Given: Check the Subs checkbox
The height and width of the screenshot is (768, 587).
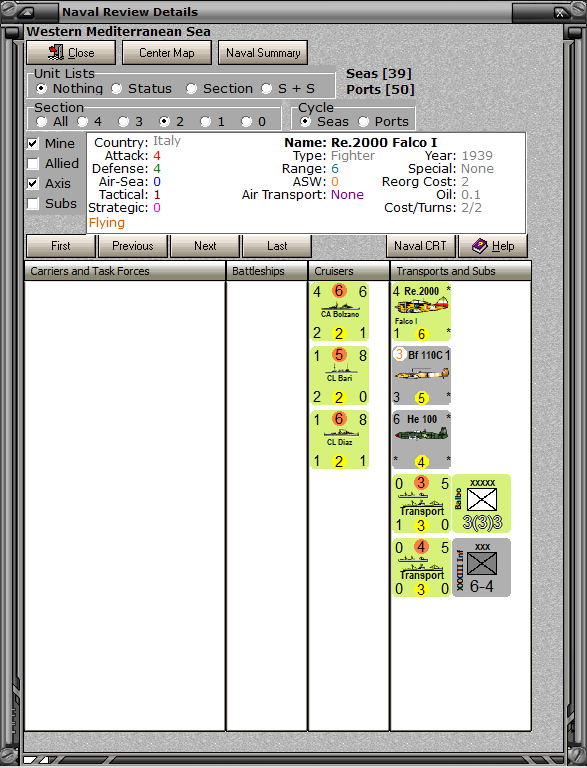Looking at the screenshot, I should coord(33,203).
